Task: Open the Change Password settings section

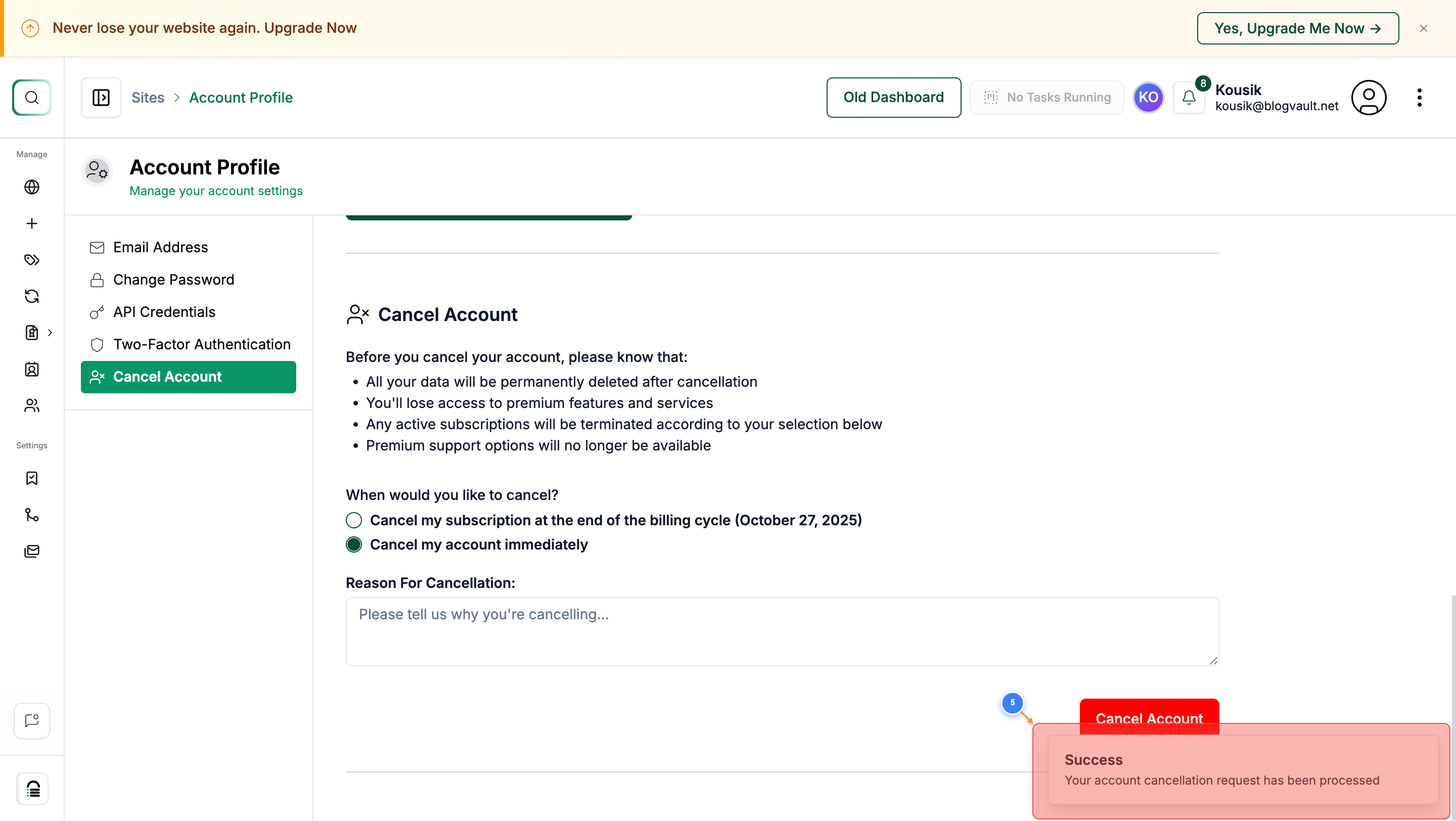Action: (x=173, y=279)
